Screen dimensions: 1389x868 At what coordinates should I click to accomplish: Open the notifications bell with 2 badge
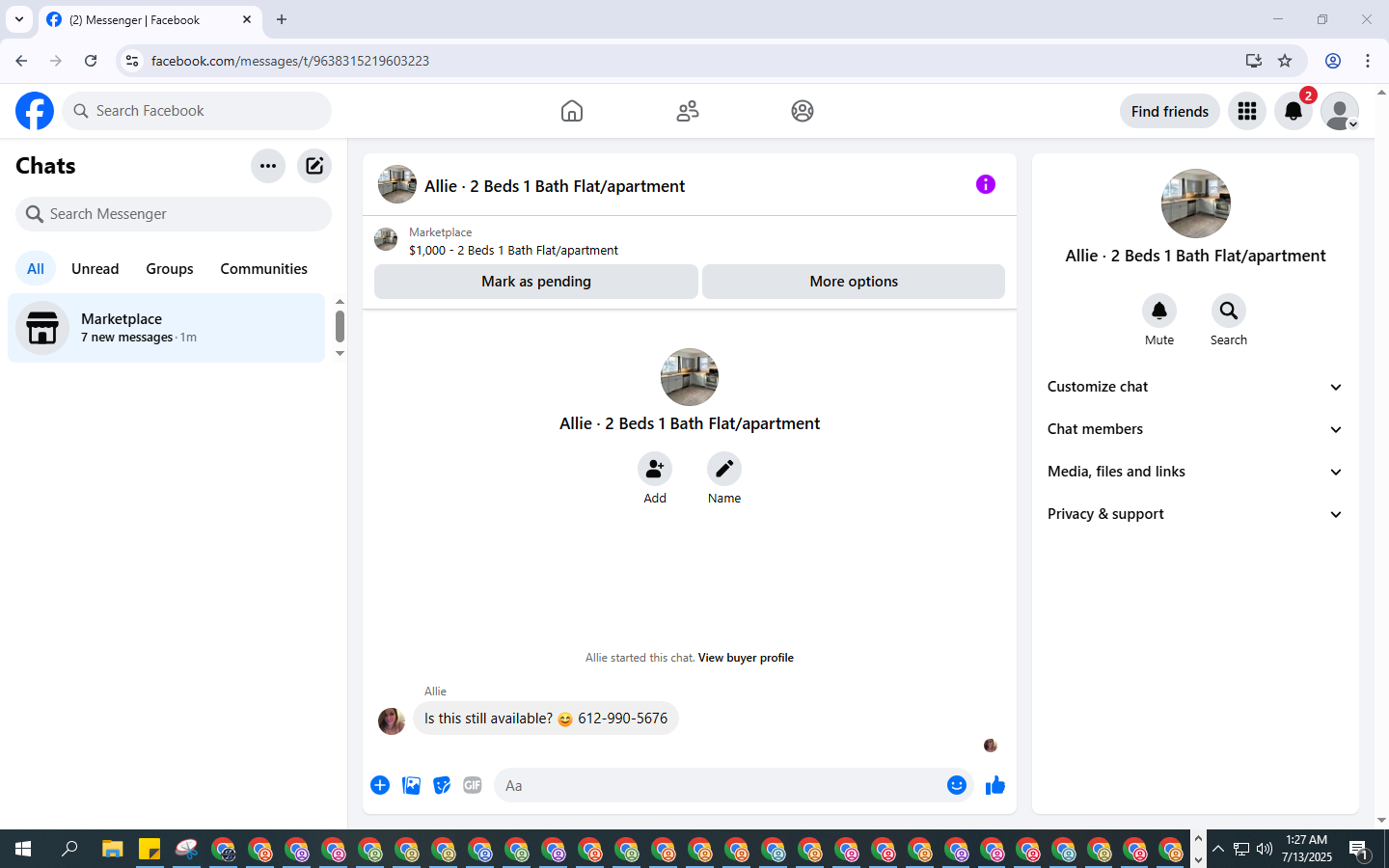click(1294, 111)
